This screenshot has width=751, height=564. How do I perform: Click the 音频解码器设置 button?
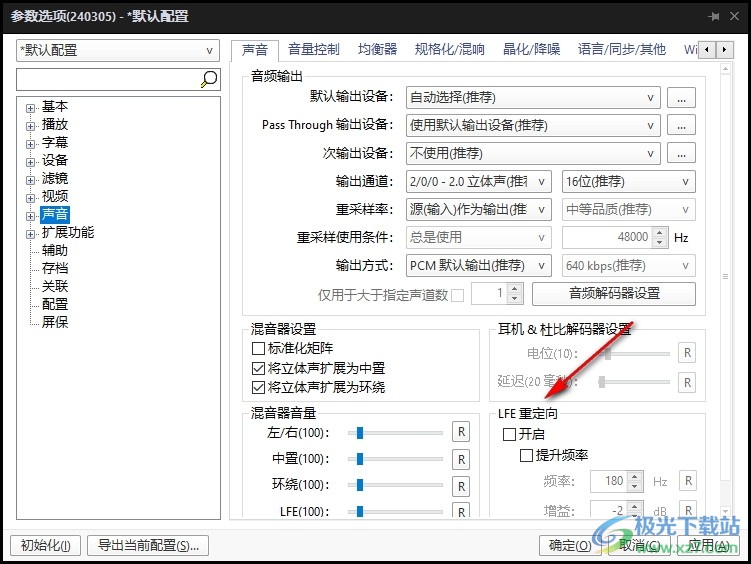pos(614,293)
